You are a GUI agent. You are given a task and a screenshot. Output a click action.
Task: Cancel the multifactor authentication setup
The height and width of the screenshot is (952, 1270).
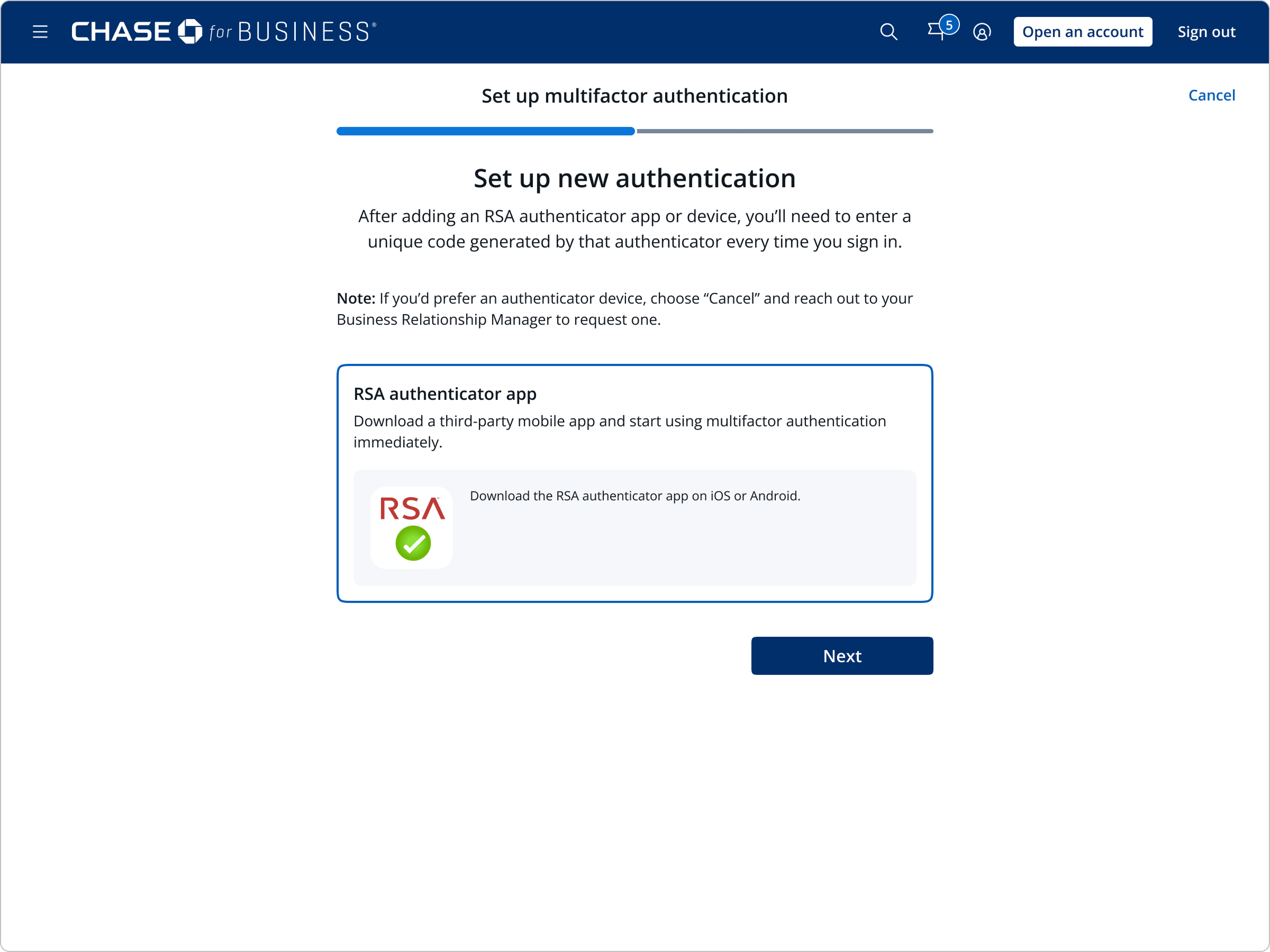[x=1211, y=95]
